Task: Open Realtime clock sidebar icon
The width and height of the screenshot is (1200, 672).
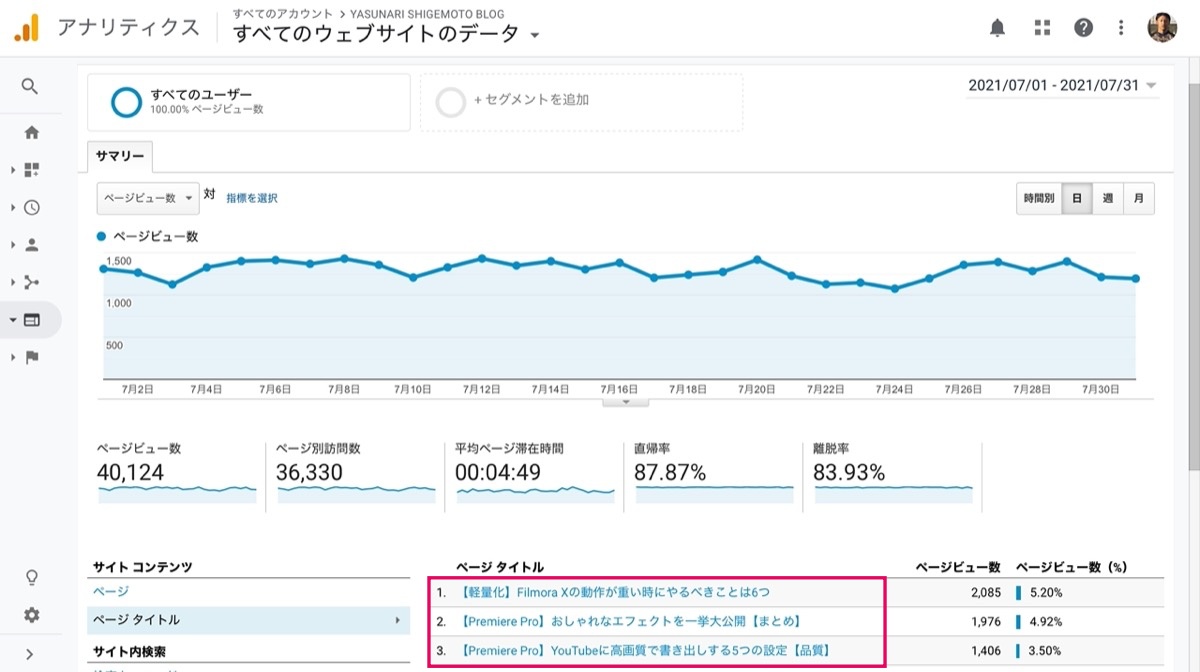Action: 32,208
